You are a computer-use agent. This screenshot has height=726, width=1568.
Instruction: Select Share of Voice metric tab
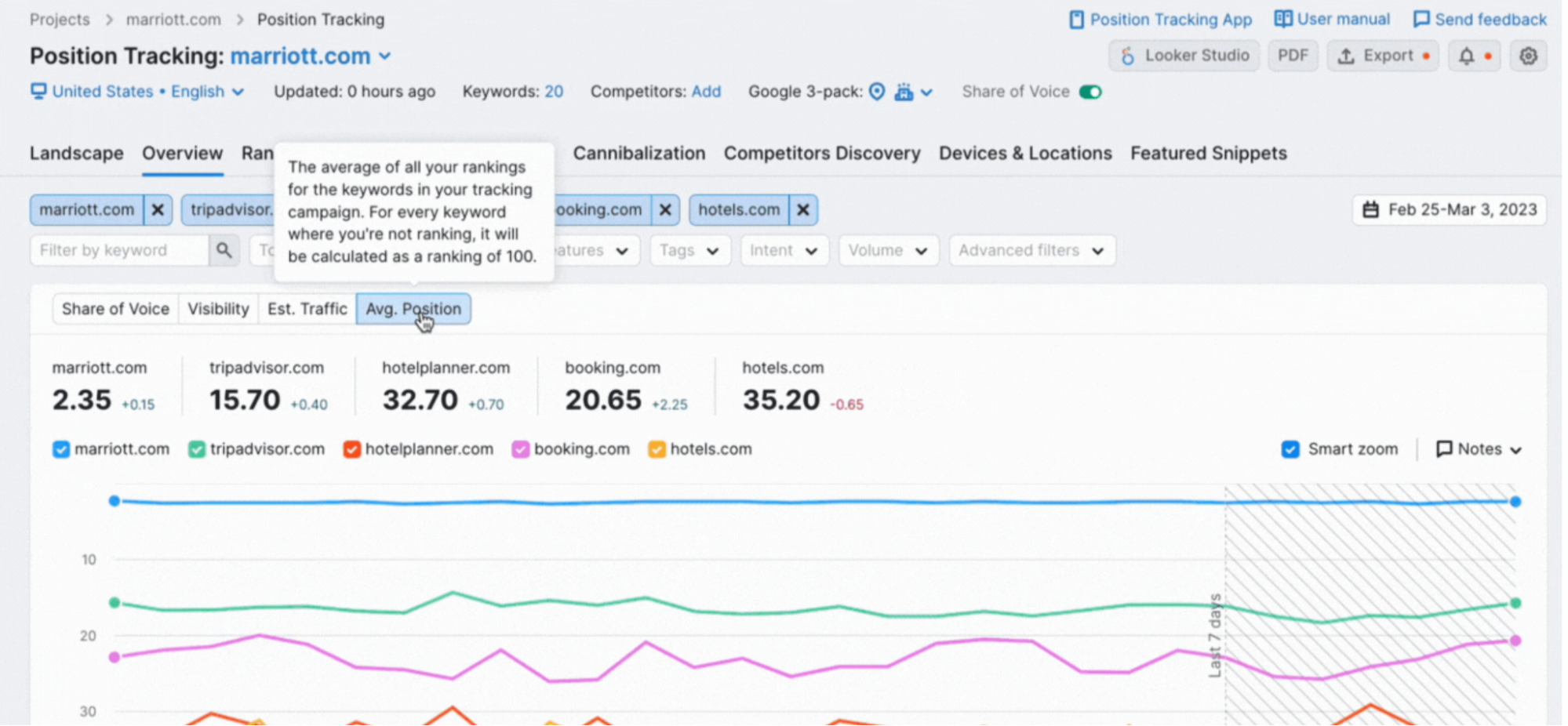(115, 309)
